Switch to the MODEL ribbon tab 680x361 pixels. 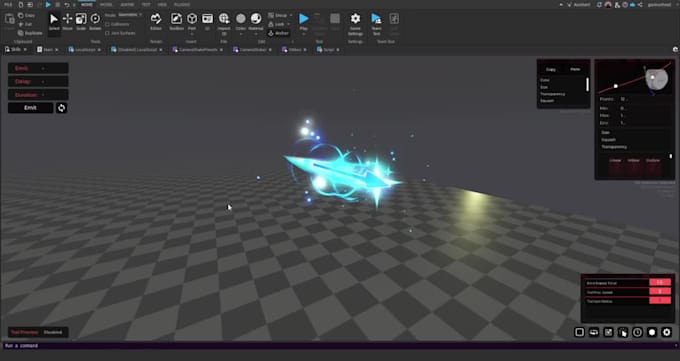[x=106, y=4]
